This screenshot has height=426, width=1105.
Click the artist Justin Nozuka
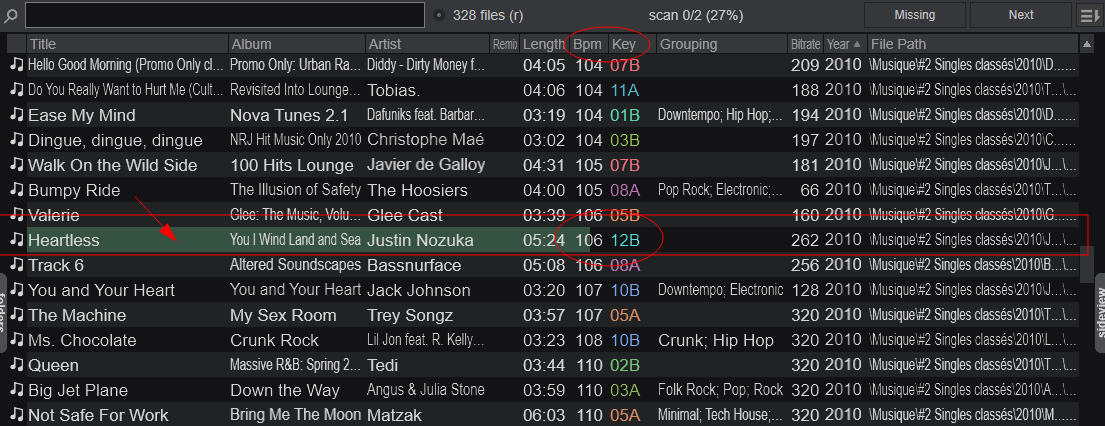point(420,241)
